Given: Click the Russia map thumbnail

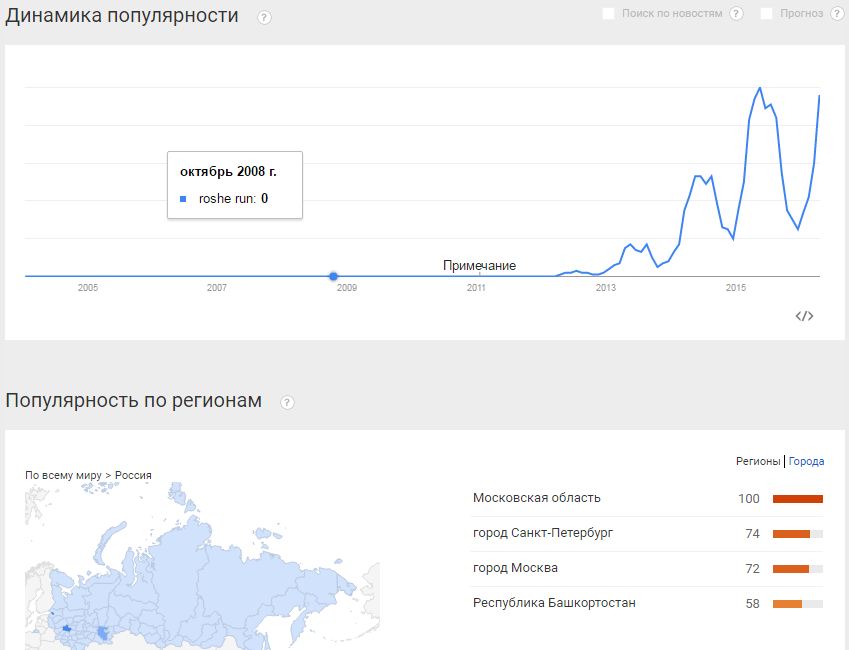Looking at the screenshot, I should click(203, 566).
